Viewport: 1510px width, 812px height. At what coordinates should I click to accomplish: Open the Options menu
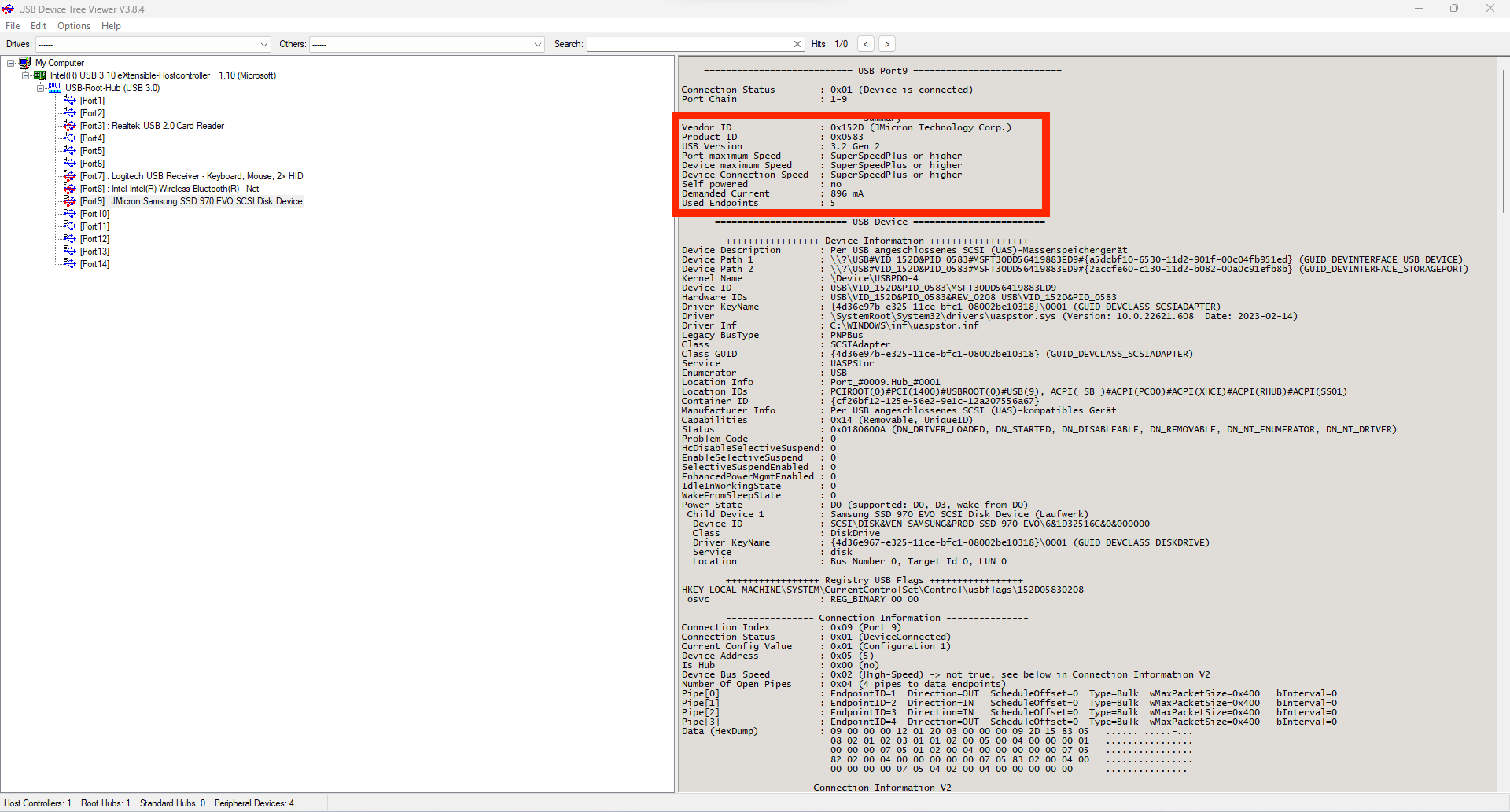74,26
